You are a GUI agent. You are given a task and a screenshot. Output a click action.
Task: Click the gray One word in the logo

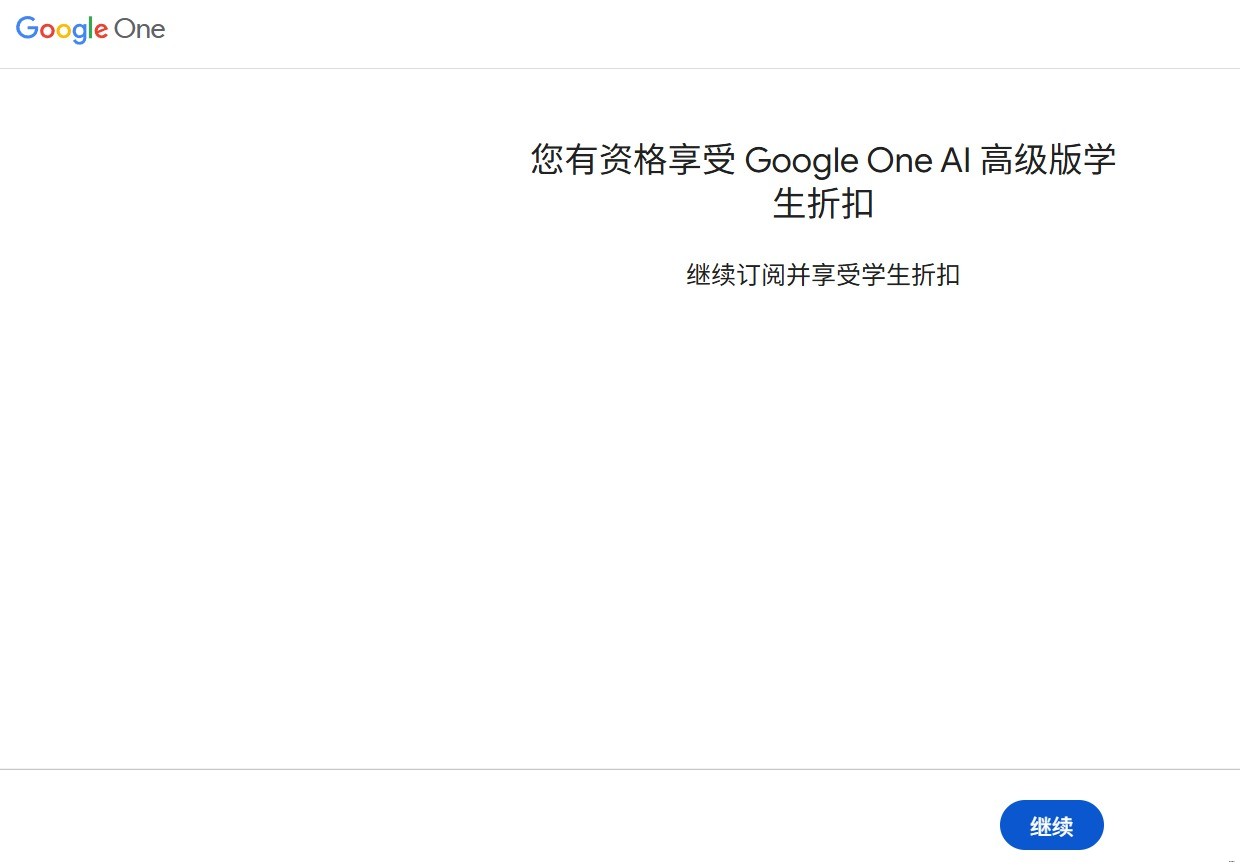click(139, 29)
